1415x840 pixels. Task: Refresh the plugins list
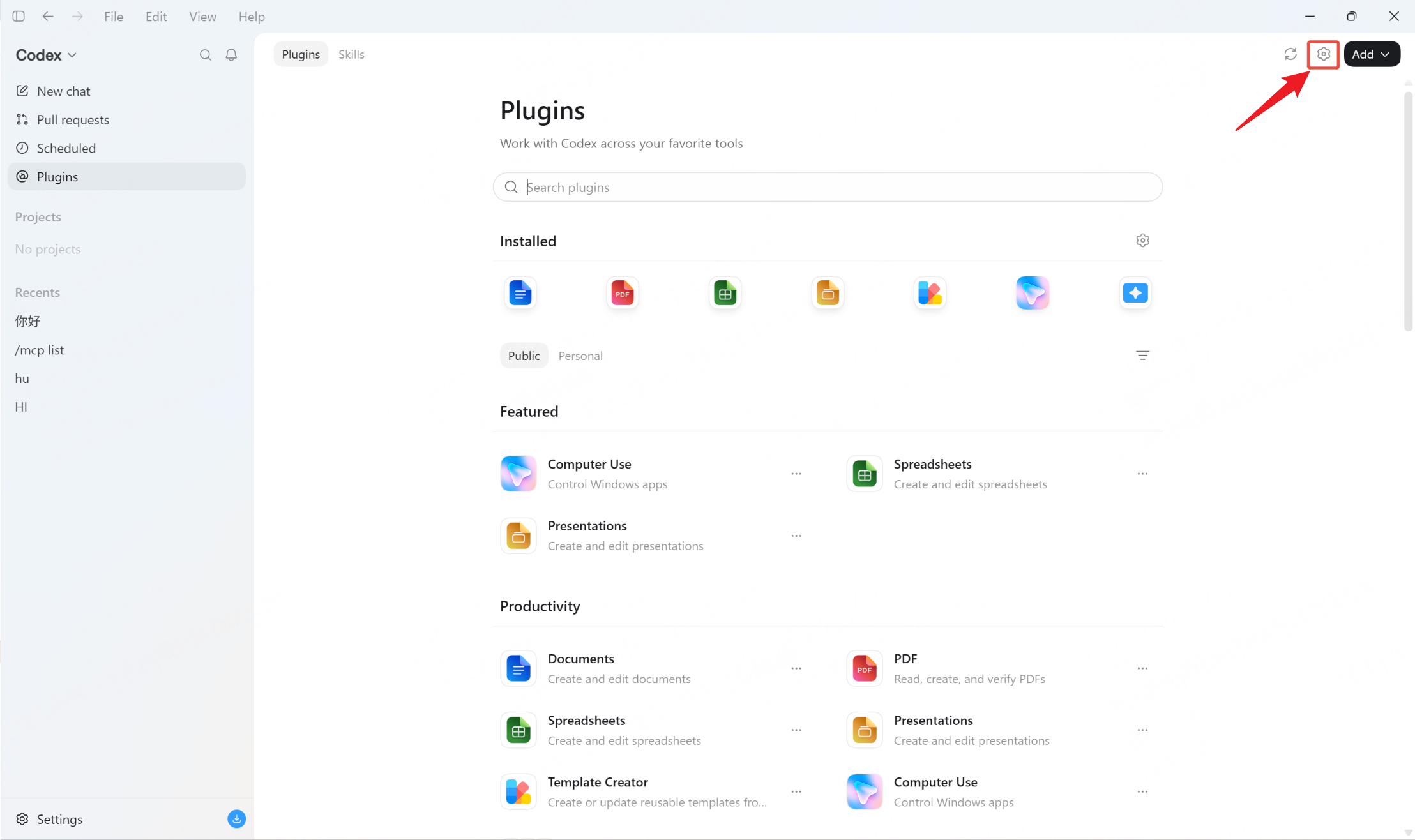point(1290,54)
